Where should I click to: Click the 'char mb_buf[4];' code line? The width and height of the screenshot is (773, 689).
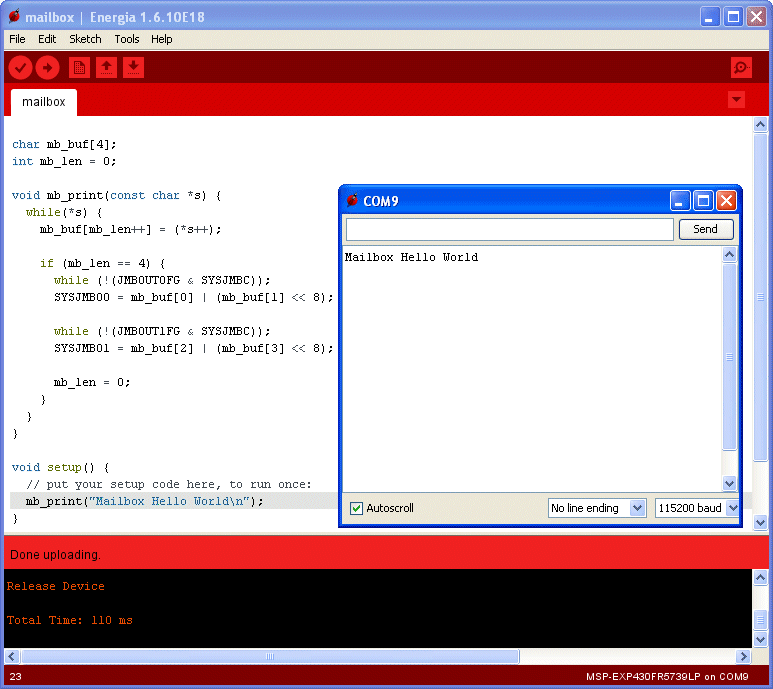coord(64,144)
